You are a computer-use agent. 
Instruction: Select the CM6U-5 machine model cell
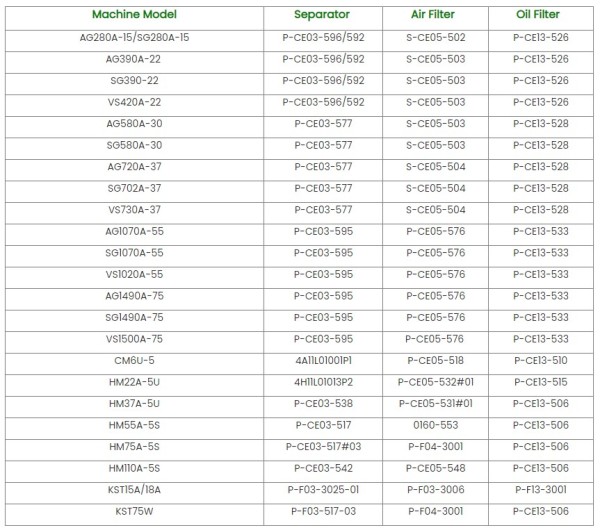tap(134, 360)
